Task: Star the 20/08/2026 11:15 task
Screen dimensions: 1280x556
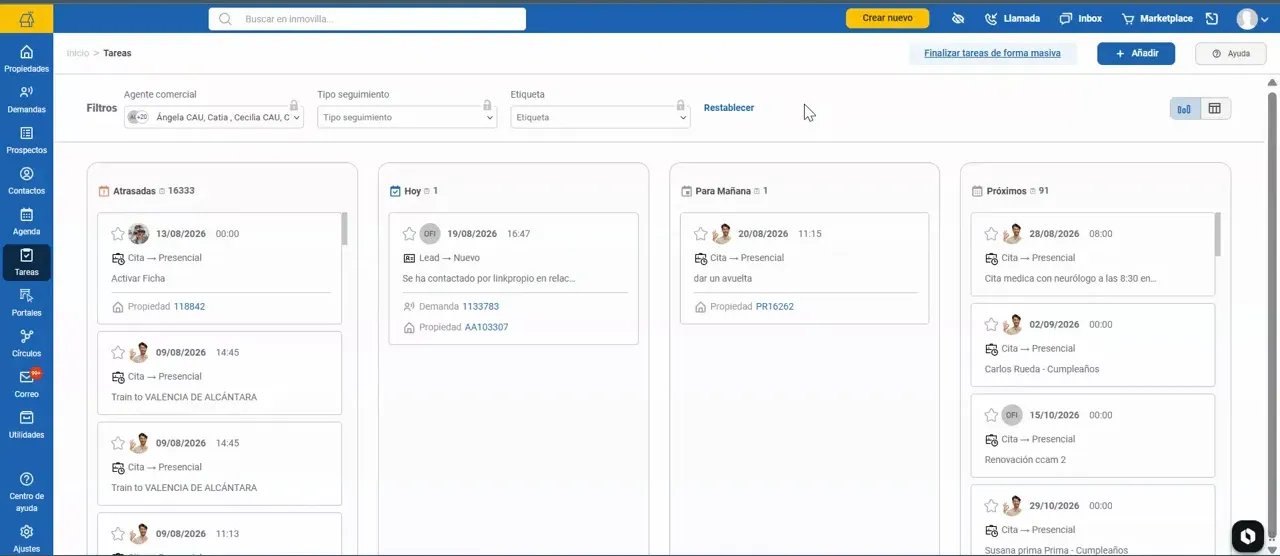Action: pos(700,234)
